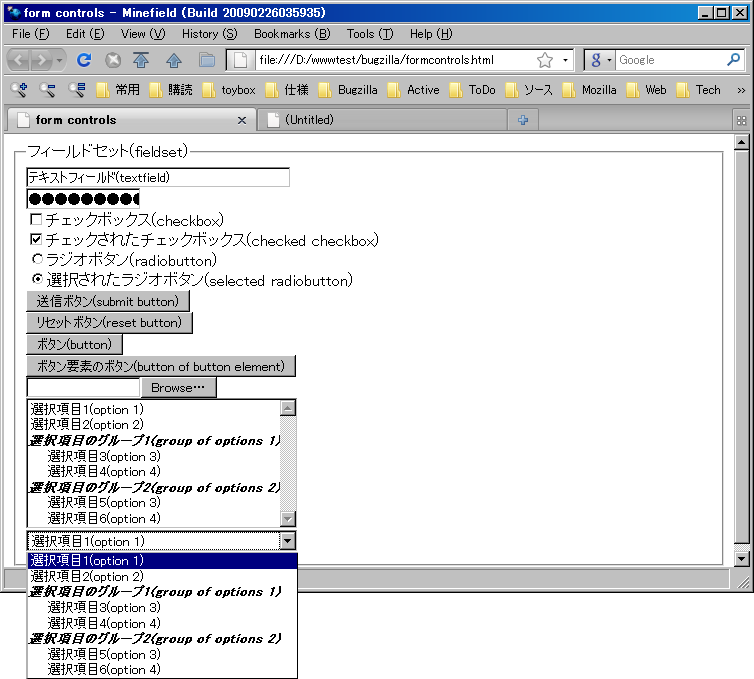Open the Tools menu
This screenshot has width=754, height=679.
click(x=370, y=34)
